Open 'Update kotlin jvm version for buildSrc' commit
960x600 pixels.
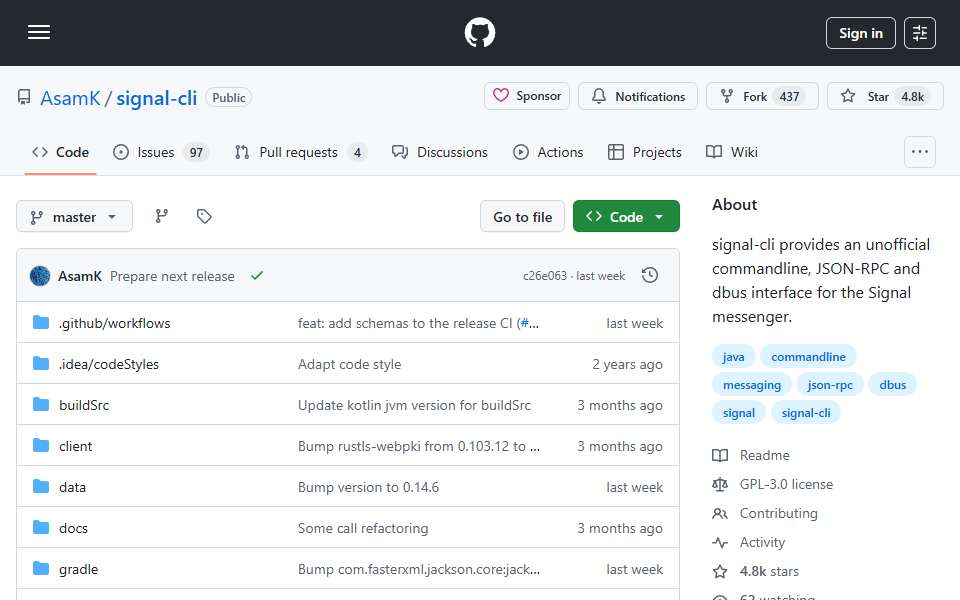pos(414,405)
